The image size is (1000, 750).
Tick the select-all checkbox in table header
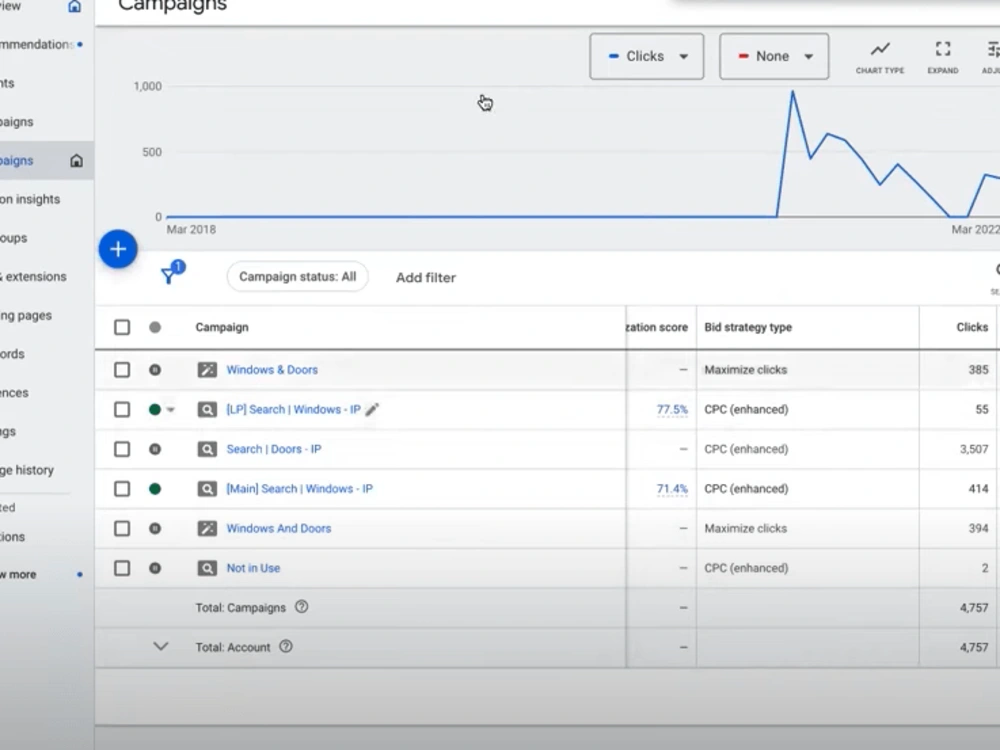(122, 327)
